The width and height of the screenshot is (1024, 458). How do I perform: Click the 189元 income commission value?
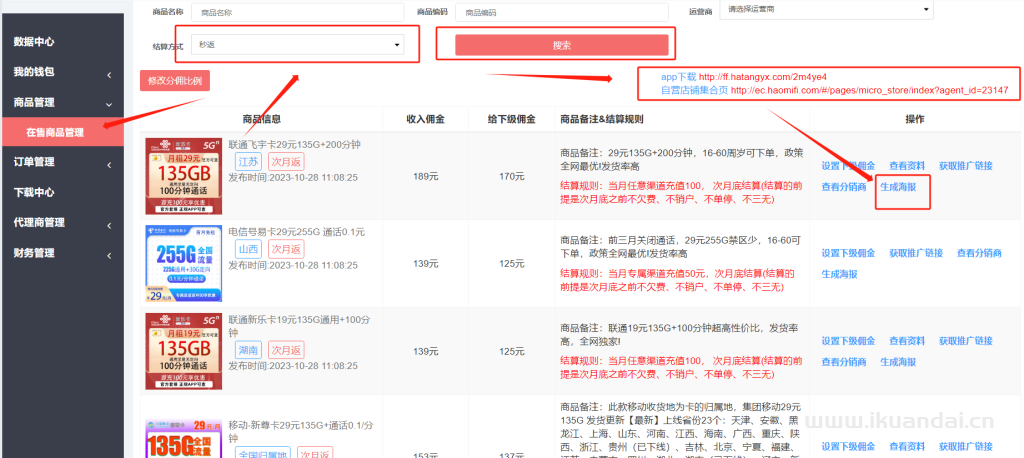pos(425,176)
